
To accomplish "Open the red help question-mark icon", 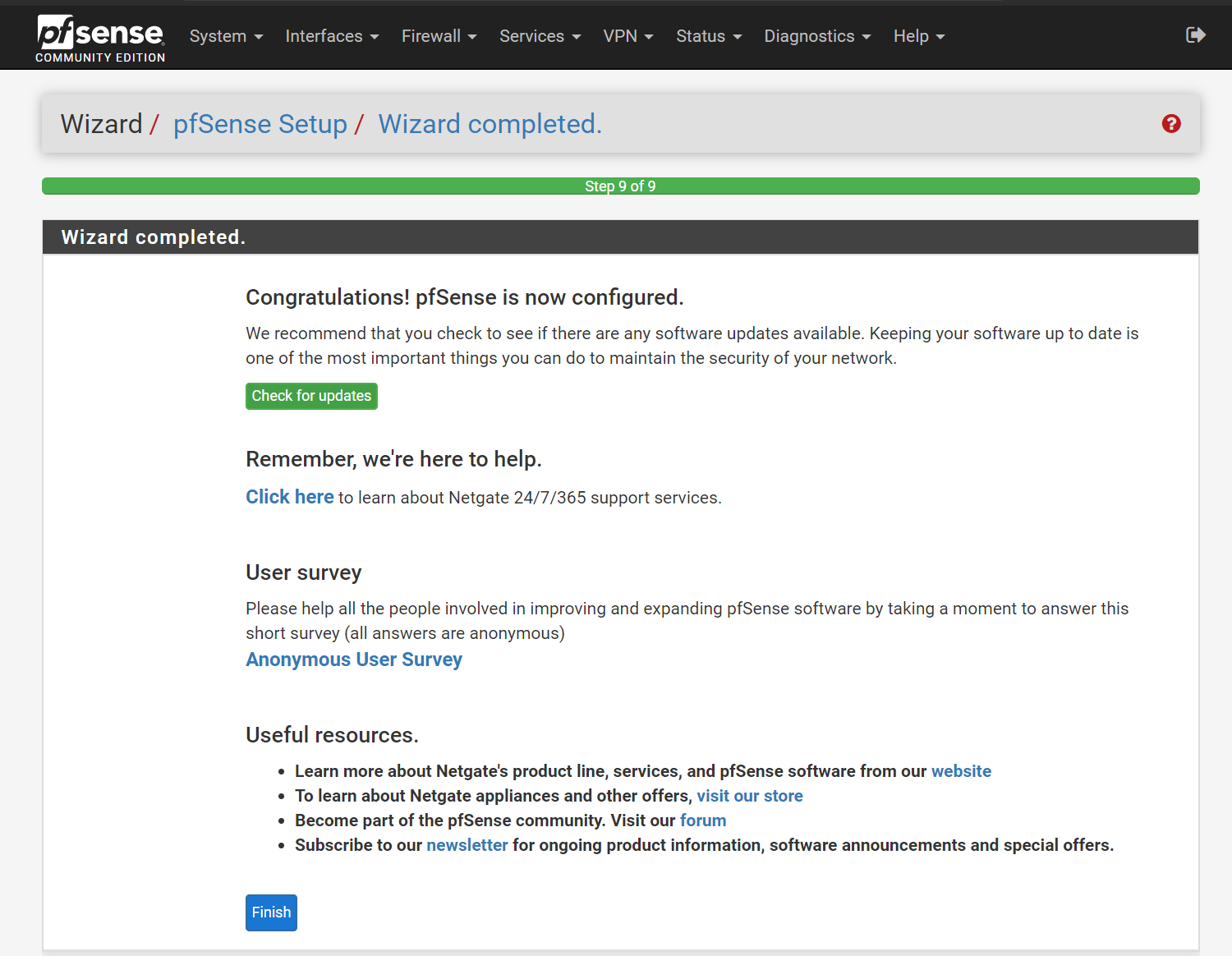I will click(x=1171, y=123).
